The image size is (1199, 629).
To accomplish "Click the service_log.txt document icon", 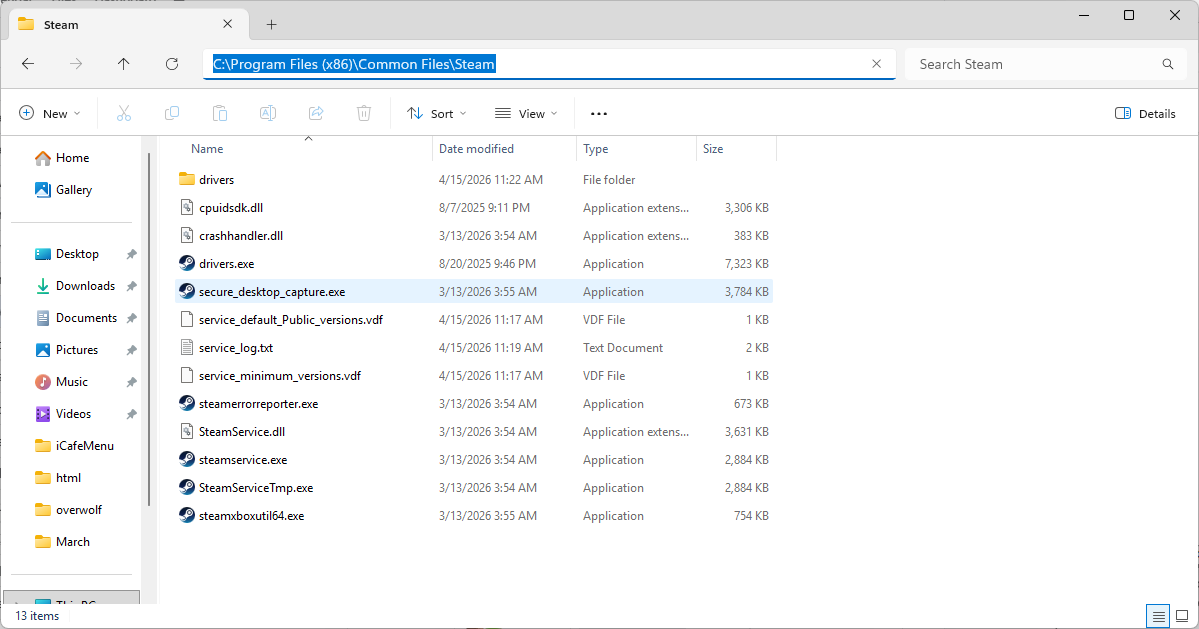I will pos(187,348).
